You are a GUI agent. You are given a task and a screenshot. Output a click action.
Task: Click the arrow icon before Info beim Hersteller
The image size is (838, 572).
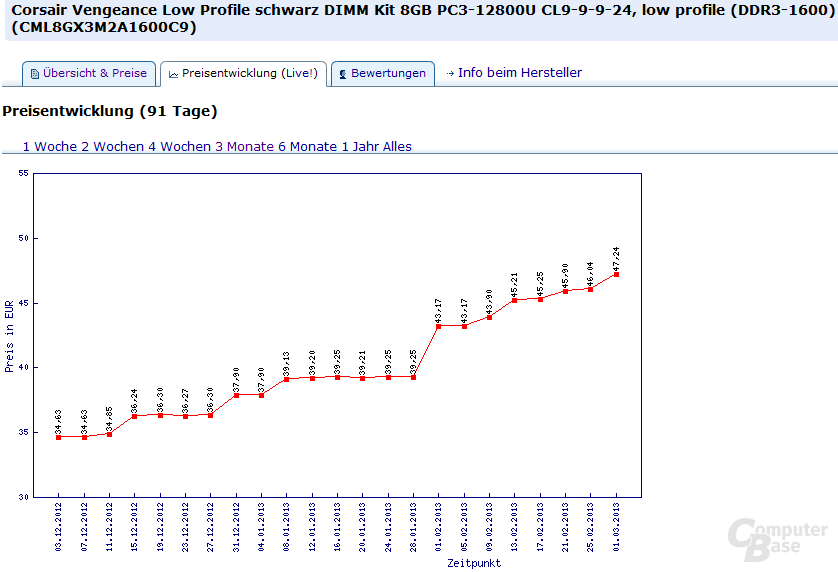pyautogui.click(x=450, y=73)
